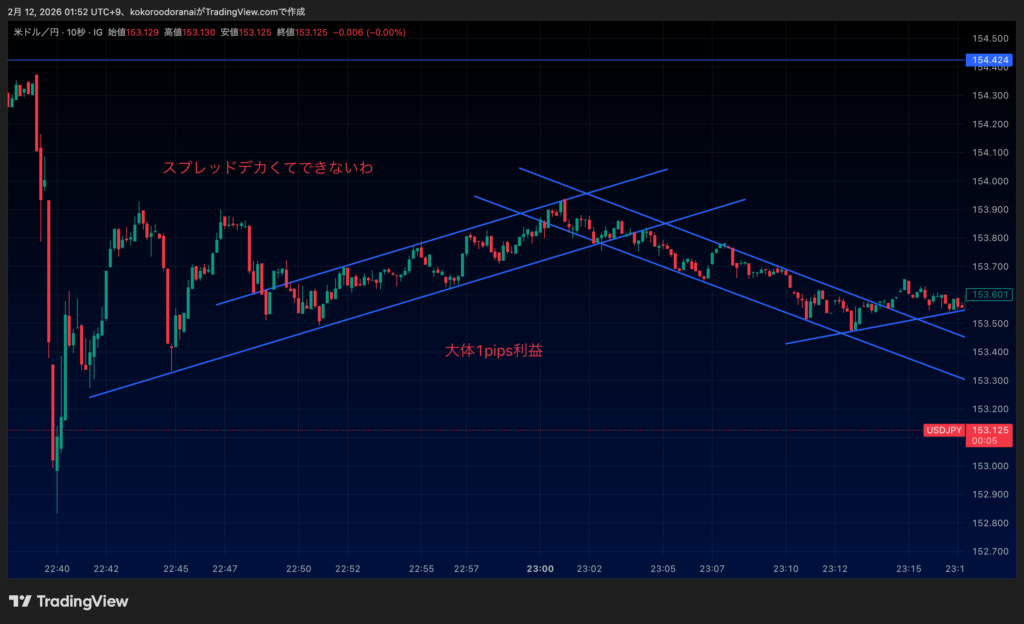Screen dimensions: 1024x624
Task: Click the 22:40 time axis label
Action: [x=57, y=569]
